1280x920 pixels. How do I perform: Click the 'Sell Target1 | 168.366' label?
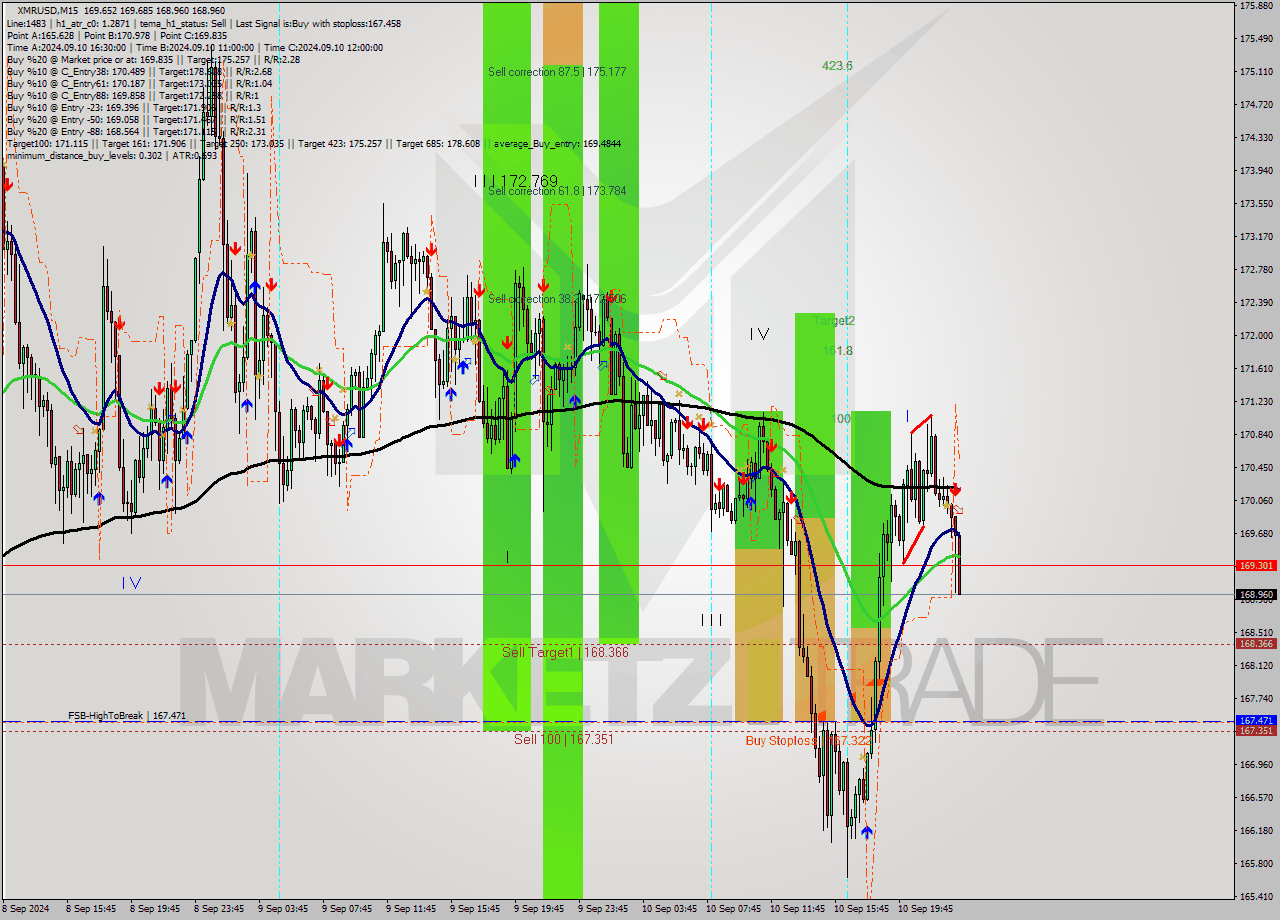pos(565,652)
